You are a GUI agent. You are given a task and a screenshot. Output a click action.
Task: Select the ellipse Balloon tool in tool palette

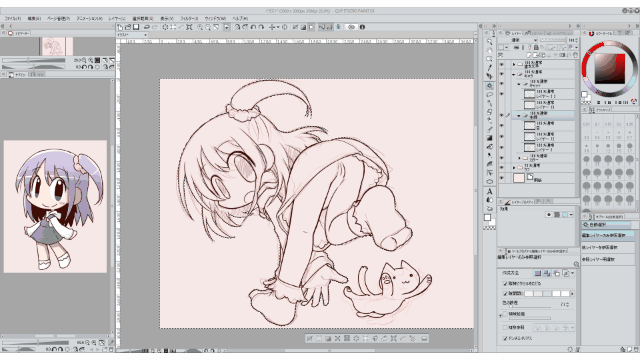pyautogui.click(x=489, y=182)
